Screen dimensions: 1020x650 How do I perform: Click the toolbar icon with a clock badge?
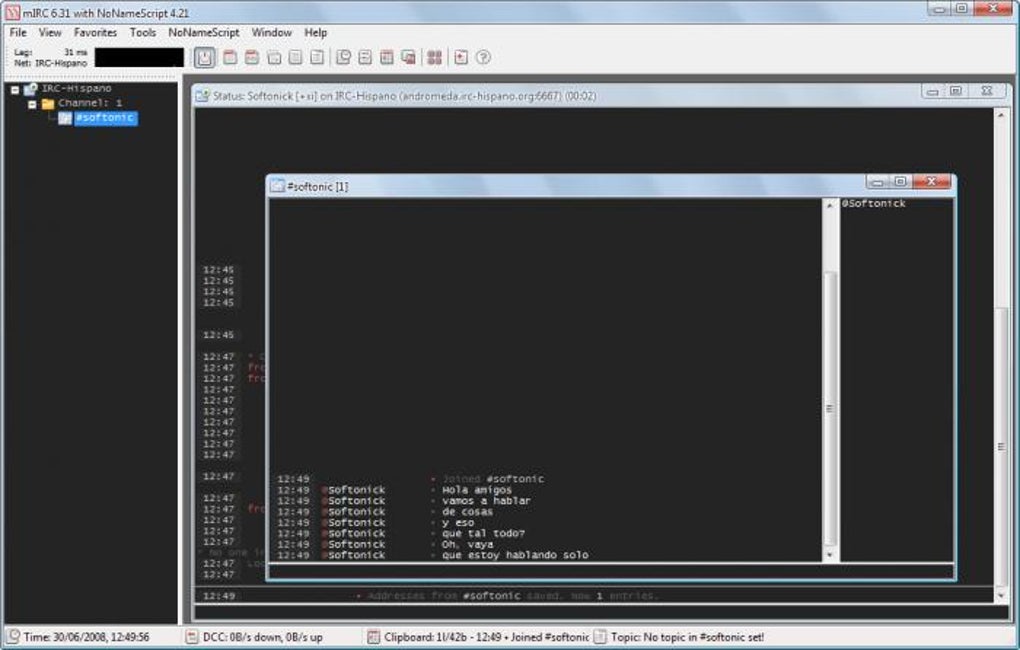click(343, 57)
